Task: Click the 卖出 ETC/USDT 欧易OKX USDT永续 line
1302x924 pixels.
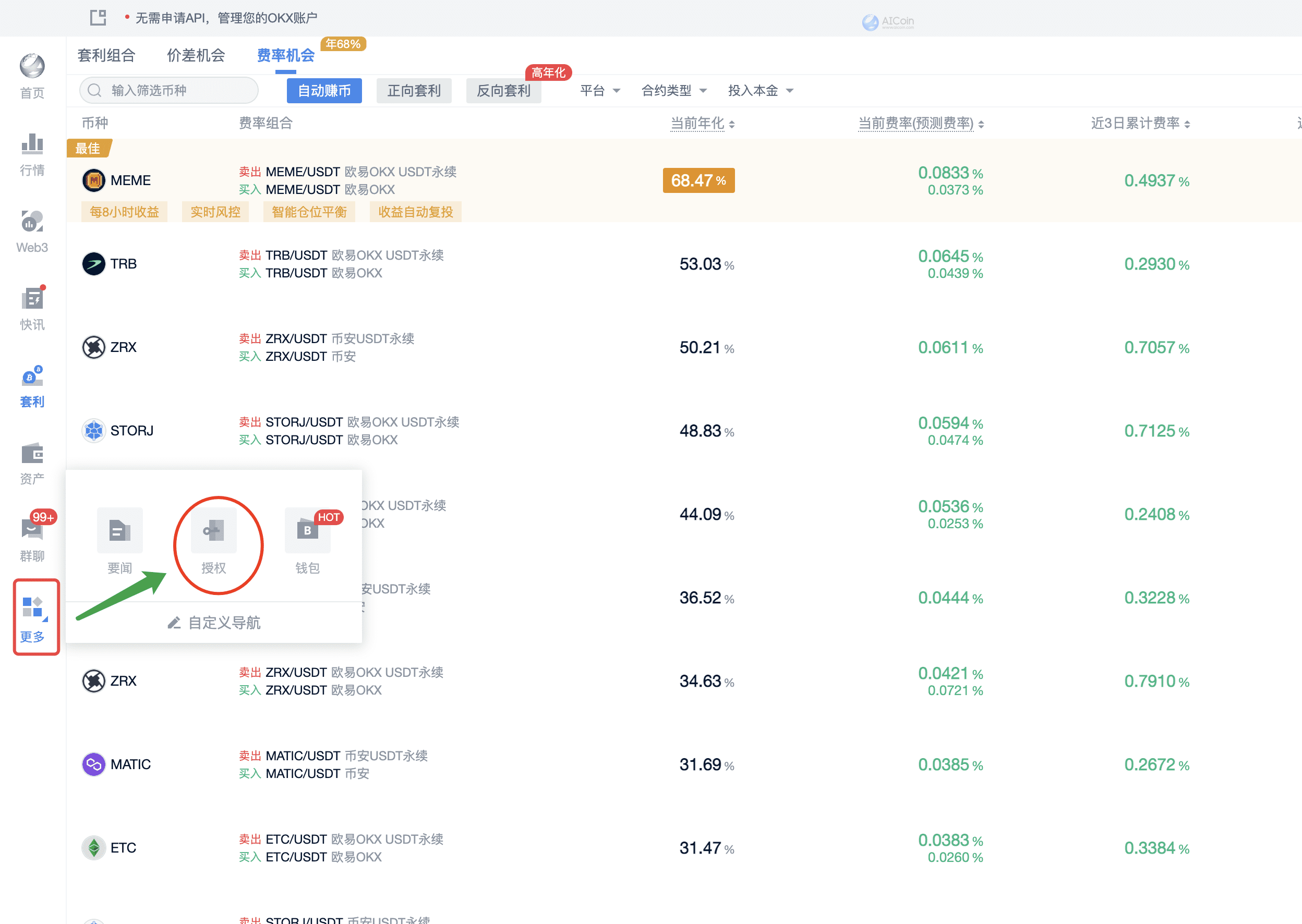Action: 342,839
